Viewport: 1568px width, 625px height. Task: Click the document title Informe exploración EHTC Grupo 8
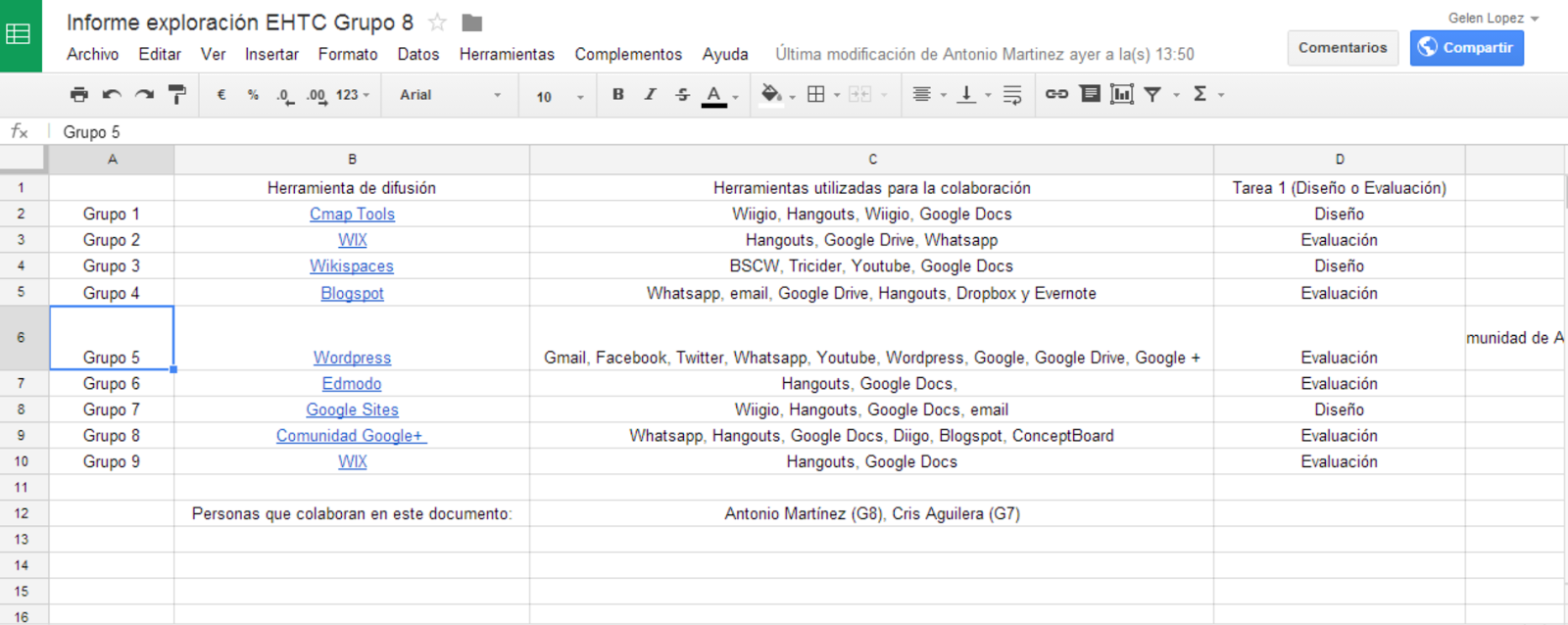240,23
